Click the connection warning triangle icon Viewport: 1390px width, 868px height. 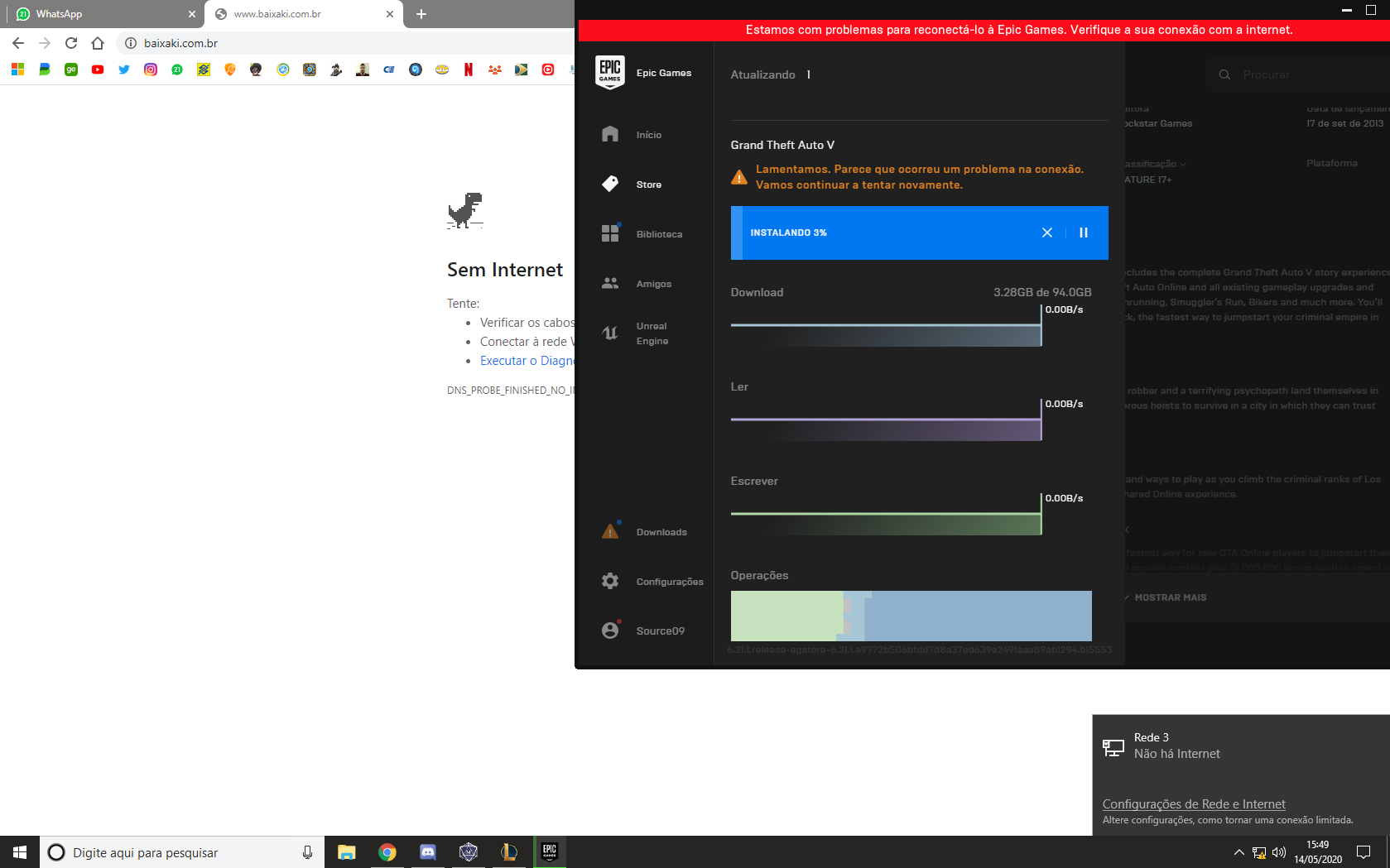coord(739,177)
